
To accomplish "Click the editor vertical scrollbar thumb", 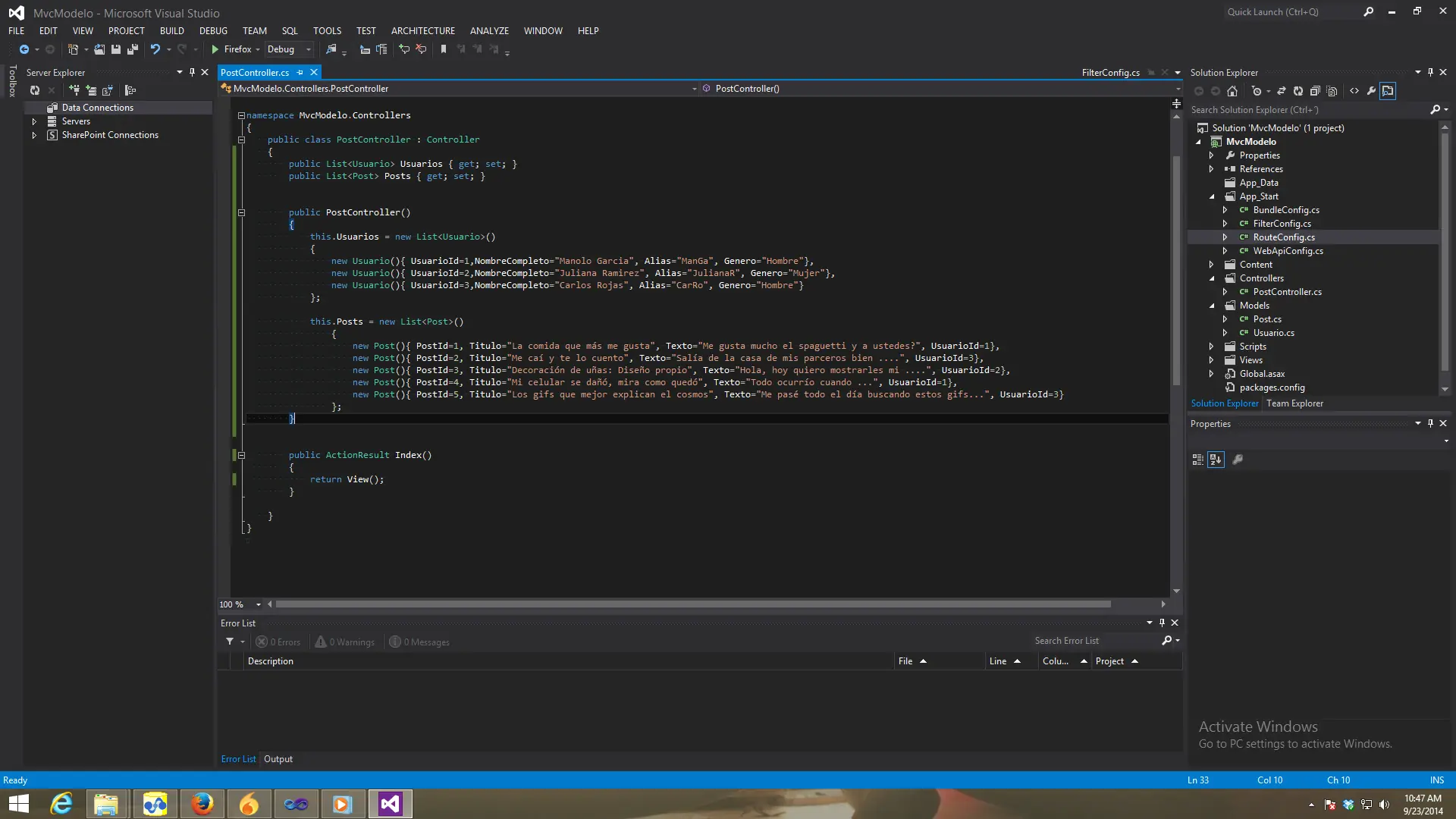I will (x=1176, y=269).
